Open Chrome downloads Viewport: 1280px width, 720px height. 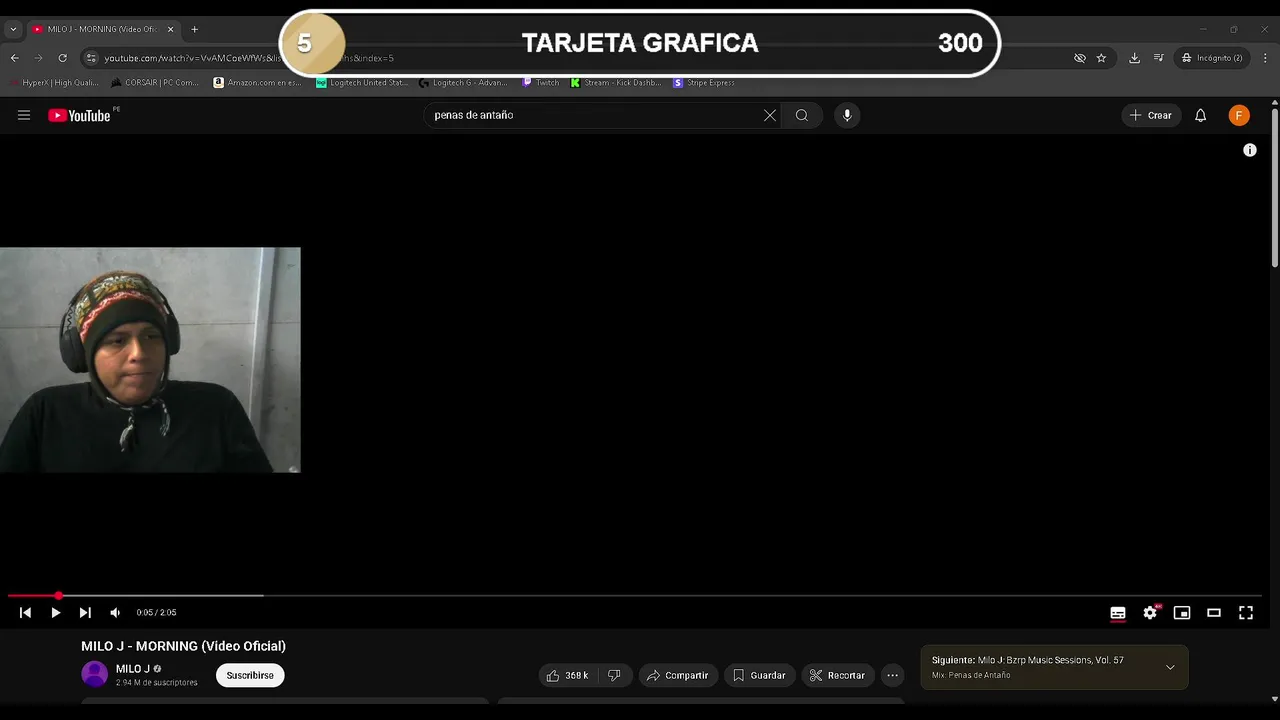click(x=1134, y=58)
